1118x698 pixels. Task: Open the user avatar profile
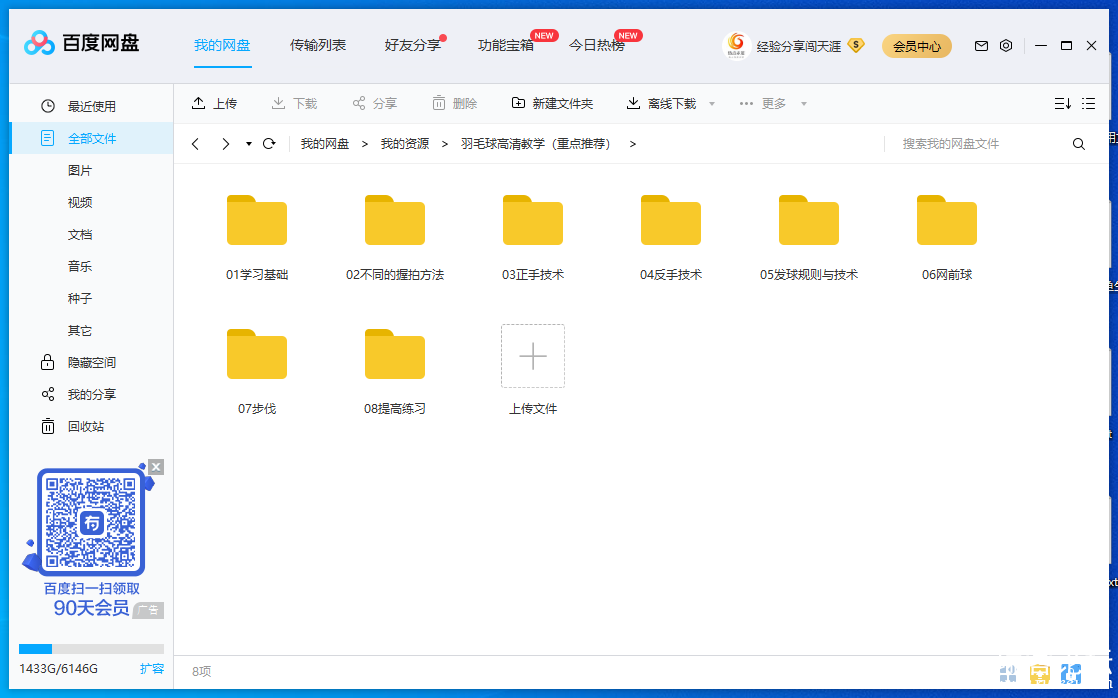coord(737,46)
